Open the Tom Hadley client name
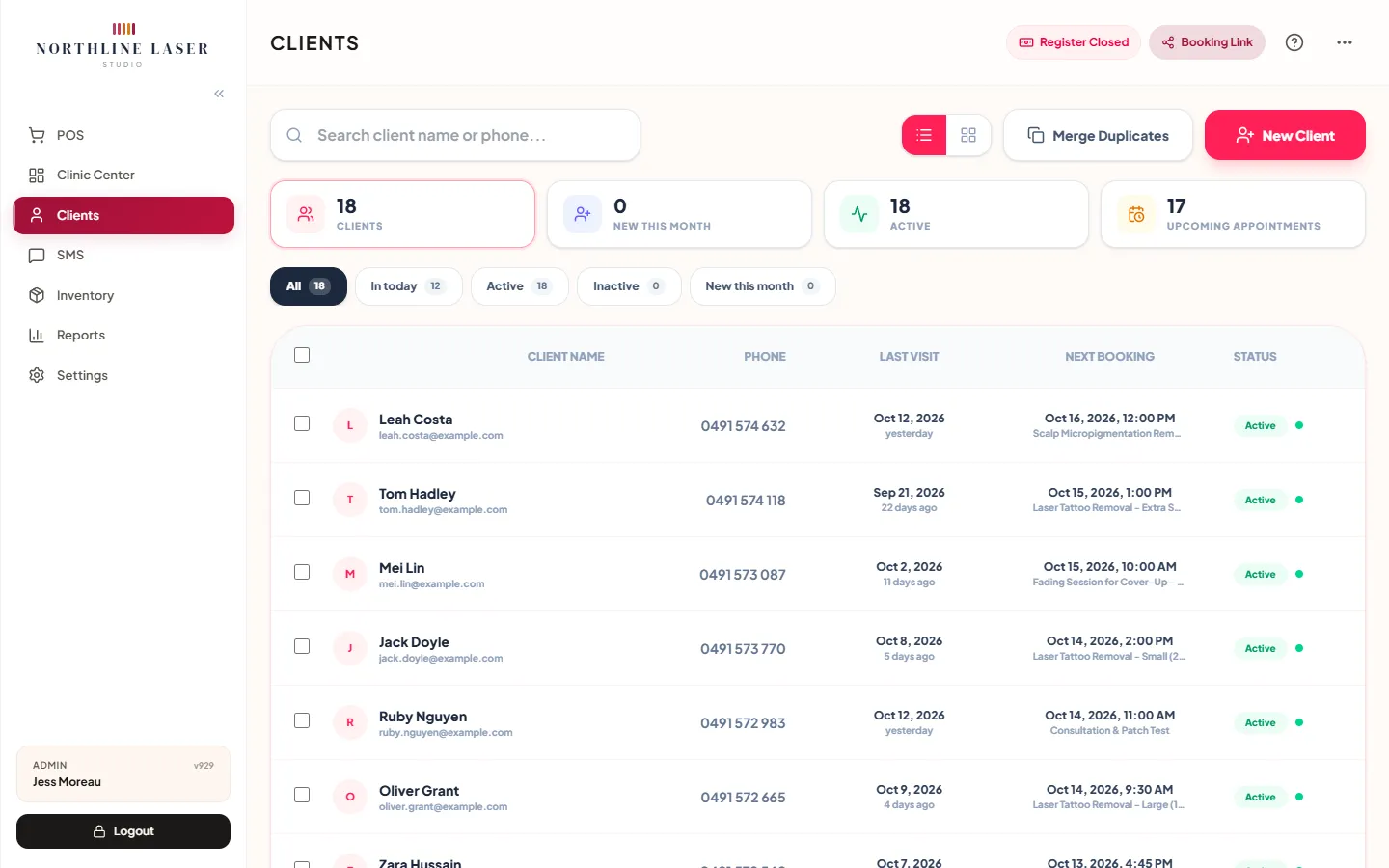Image resolution: width=1389 pixels, height=868 pixels. click(417, 494)
